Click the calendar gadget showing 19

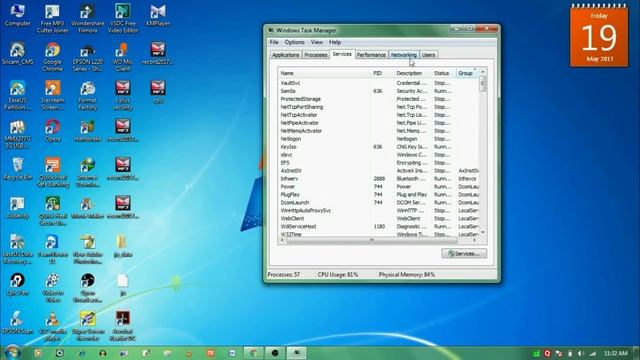coord(599,36)
